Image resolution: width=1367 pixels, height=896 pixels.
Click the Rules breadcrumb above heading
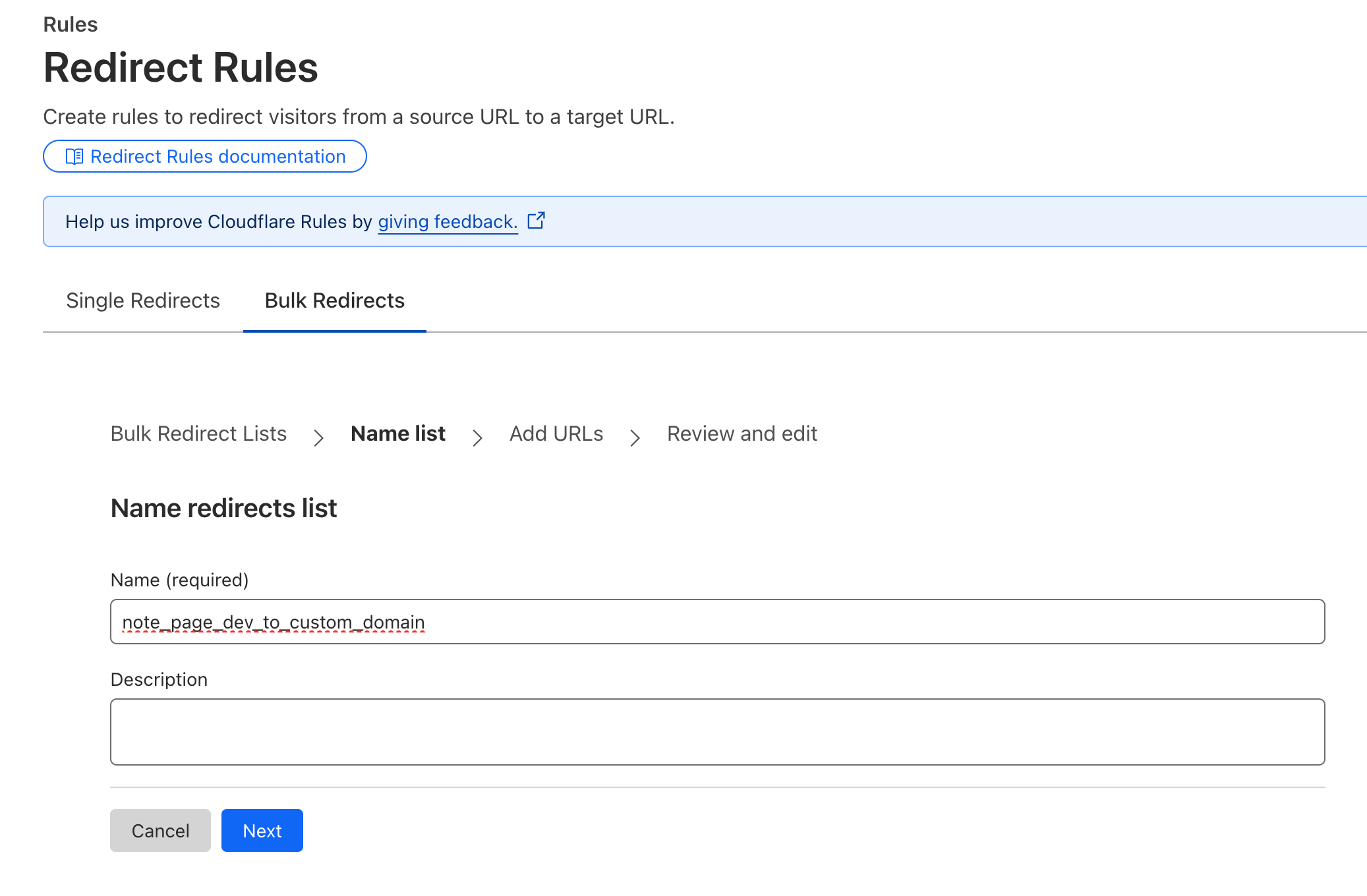pos(71,24)
